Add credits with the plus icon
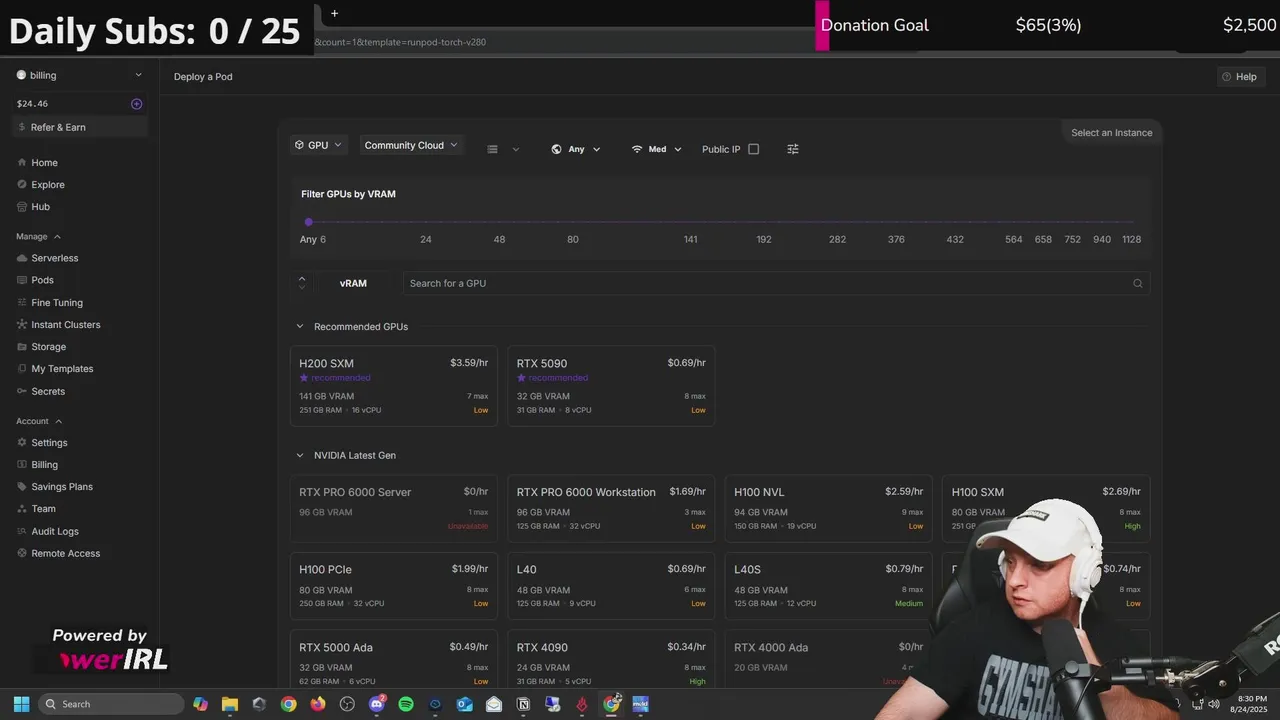Image resolution: width=1280 pixels, height=720 pixels. 137,104
